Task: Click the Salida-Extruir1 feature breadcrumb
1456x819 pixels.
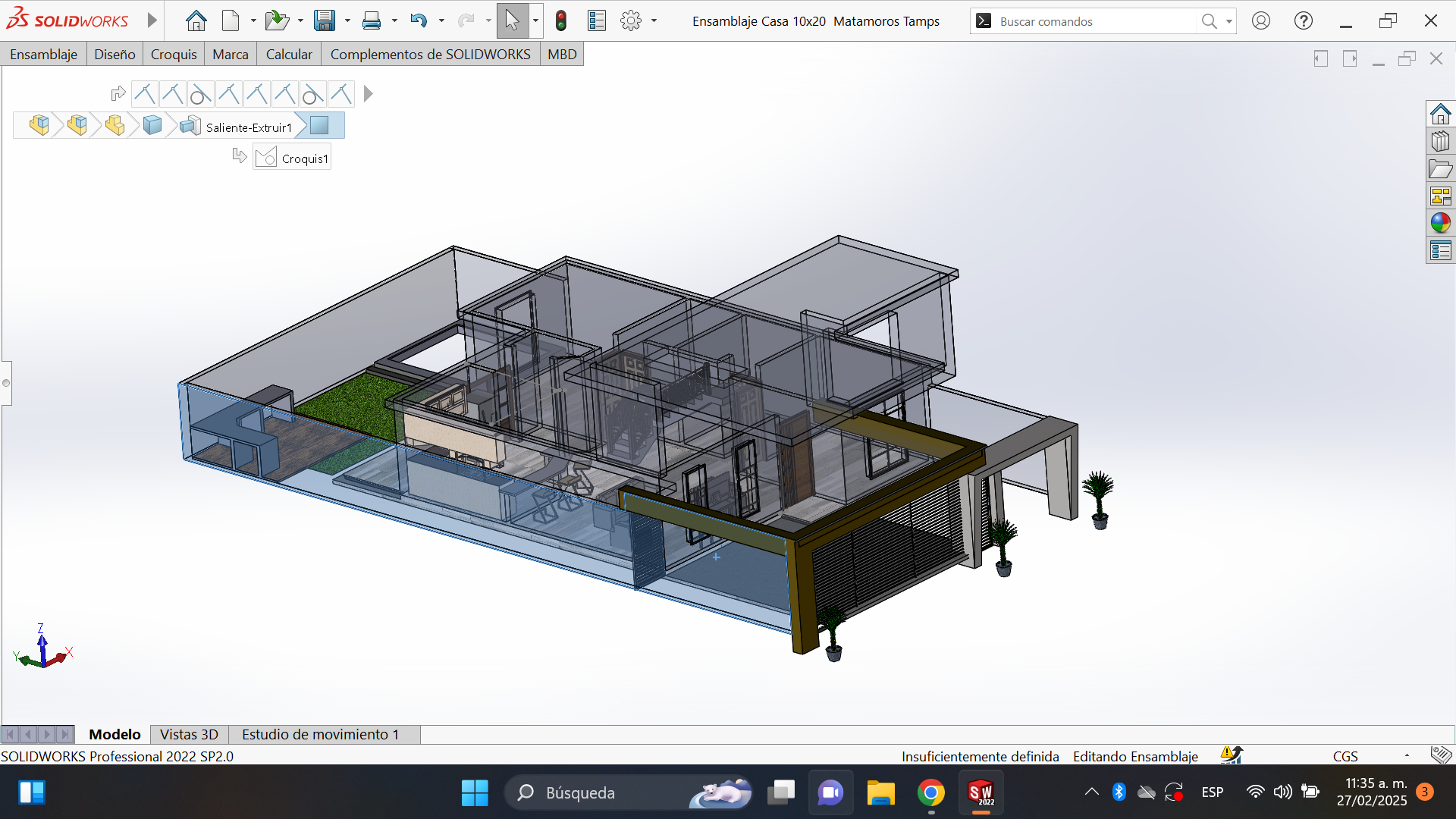Action: point(248,127)
